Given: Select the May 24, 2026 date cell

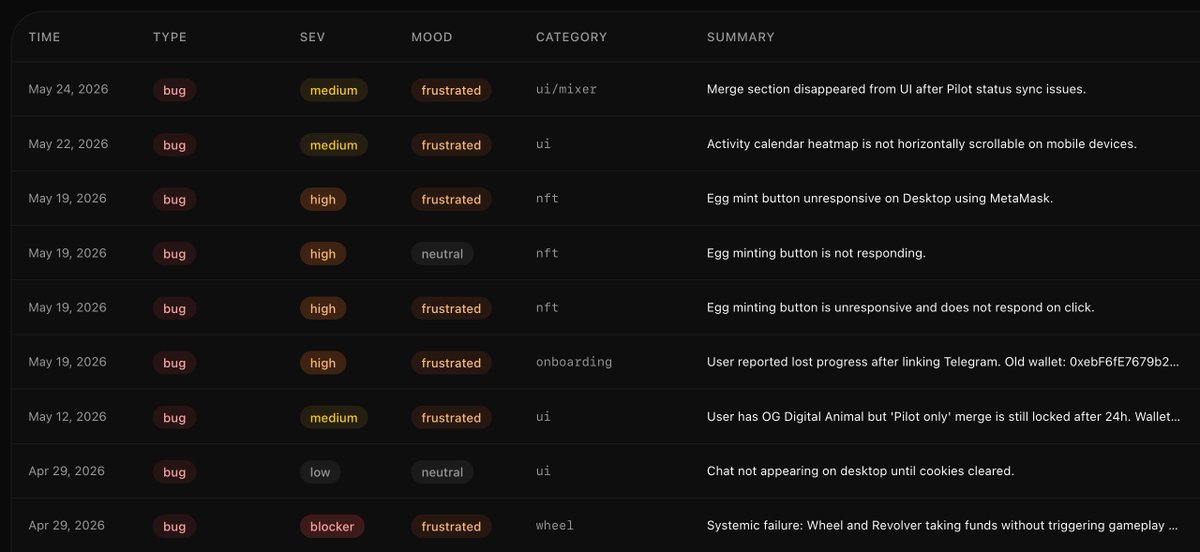Looking at the screenshot, I should point(68,90).
